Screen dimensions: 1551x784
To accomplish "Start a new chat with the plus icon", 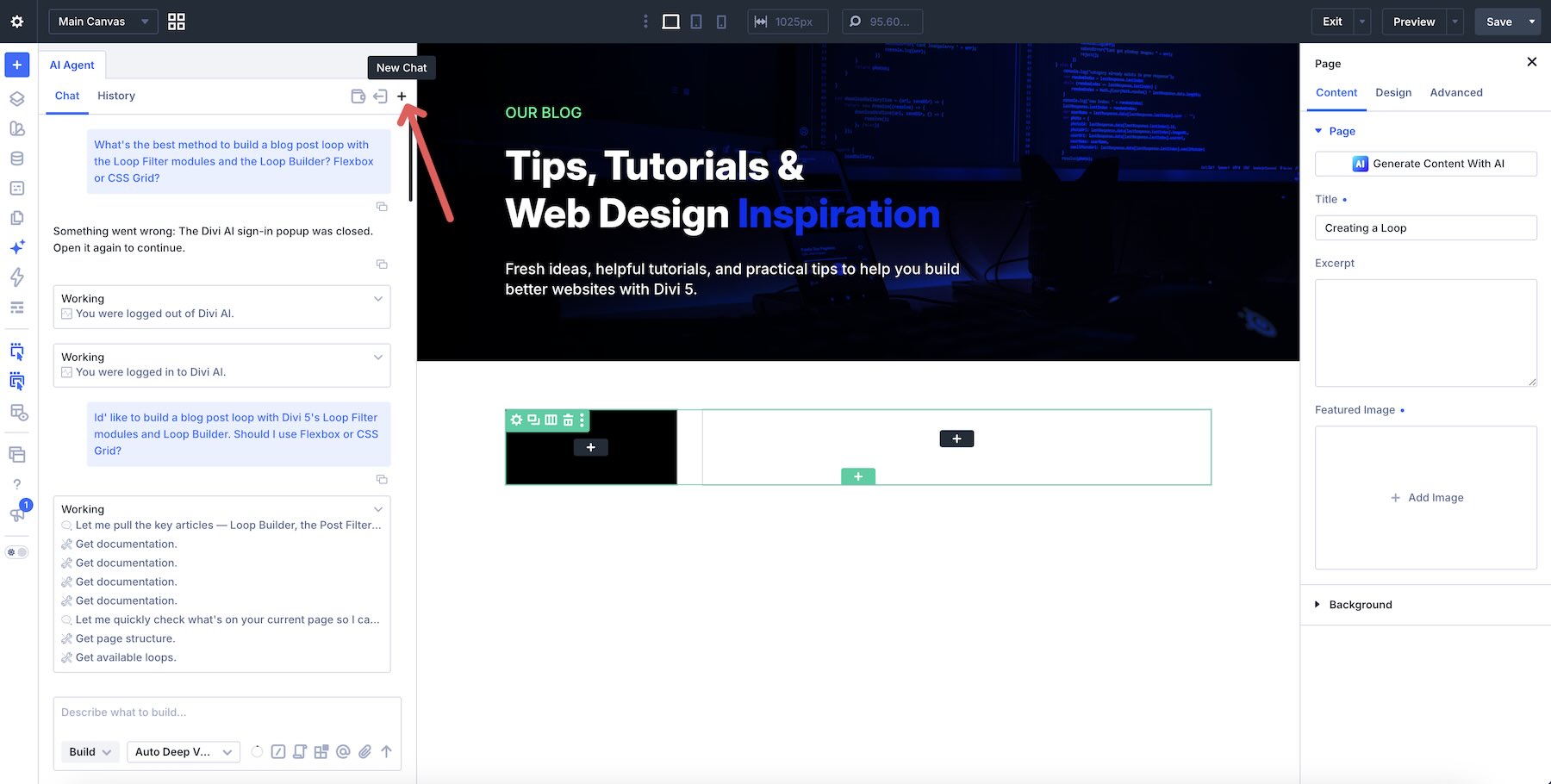I will pos(402,96).
